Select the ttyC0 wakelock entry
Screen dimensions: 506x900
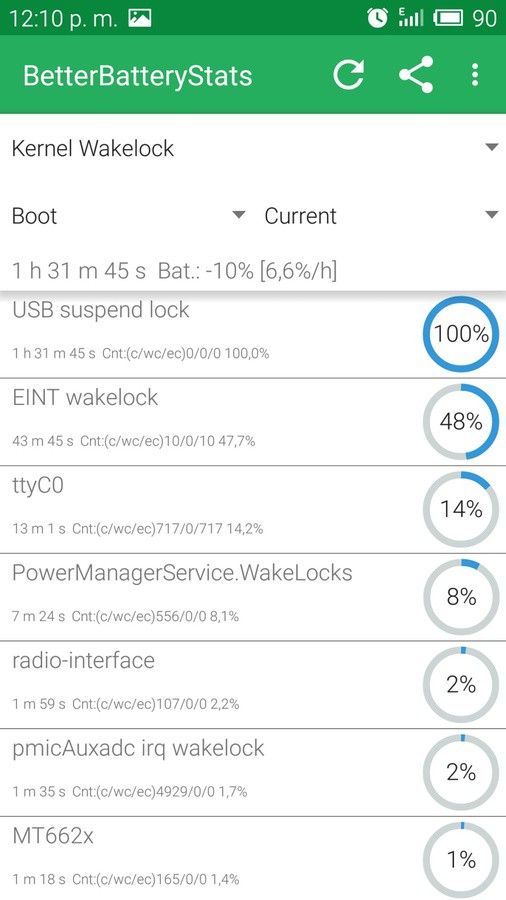[x=253, y=510]
